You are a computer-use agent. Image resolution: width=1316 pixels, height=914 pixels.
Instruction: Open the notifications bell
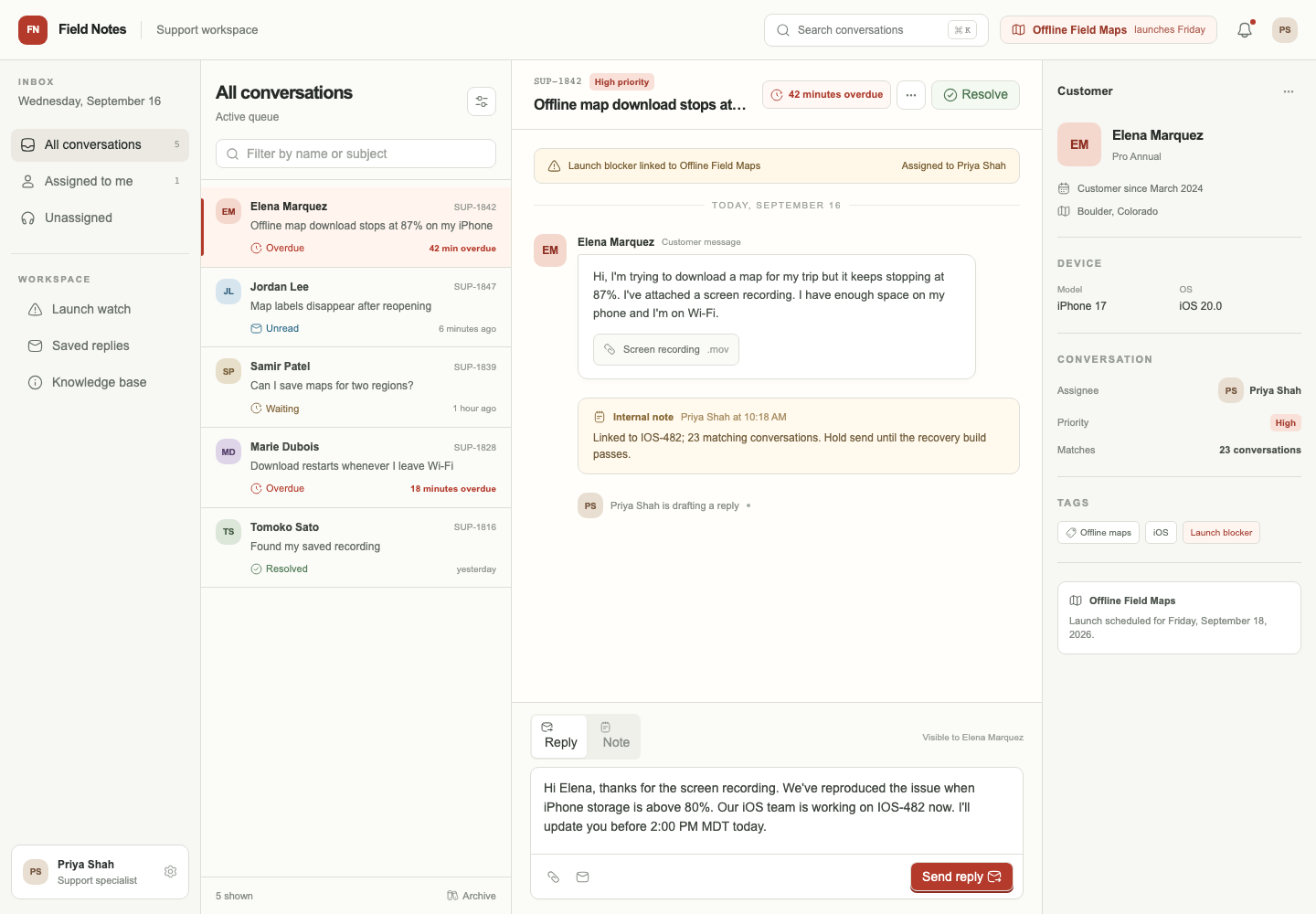tap(1245, 30)
